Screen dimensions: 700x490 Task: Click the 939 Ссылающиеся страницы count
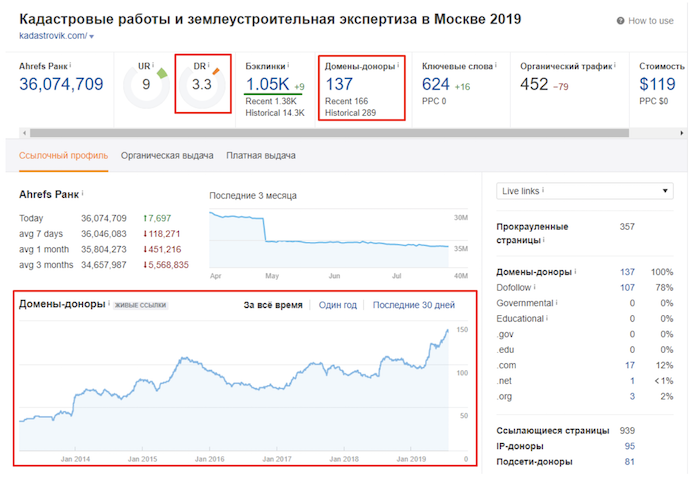pyautogui.click(x=626, y=431)
